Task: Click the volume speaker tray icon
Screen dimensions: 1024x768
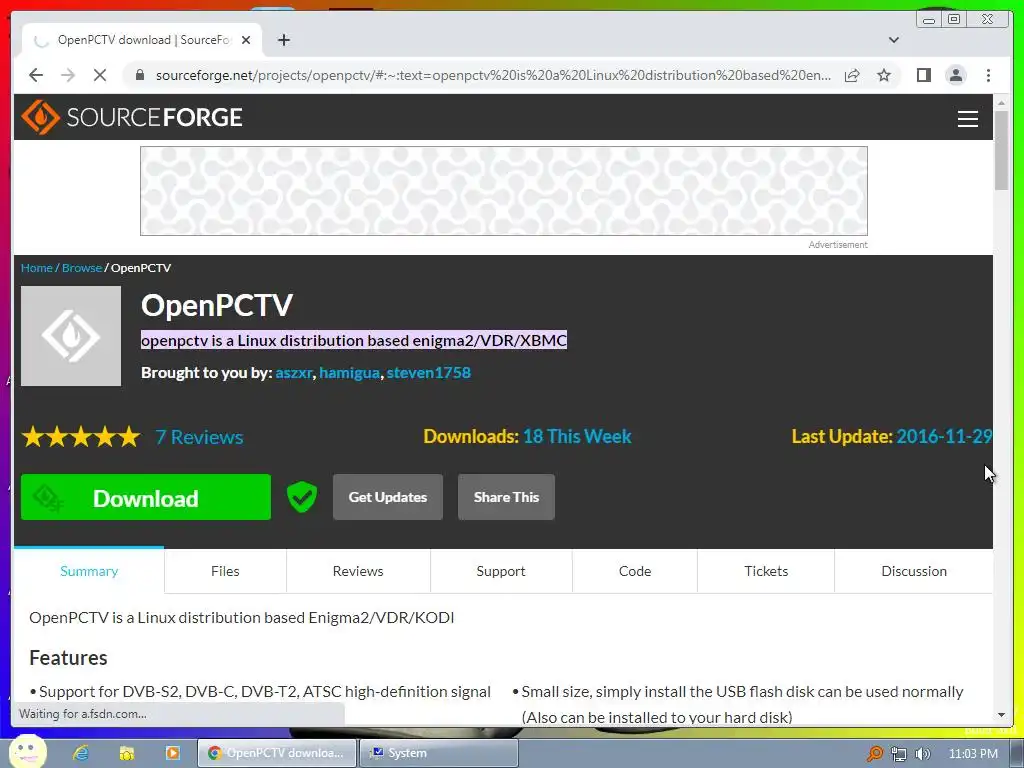Action: point(922,754)
